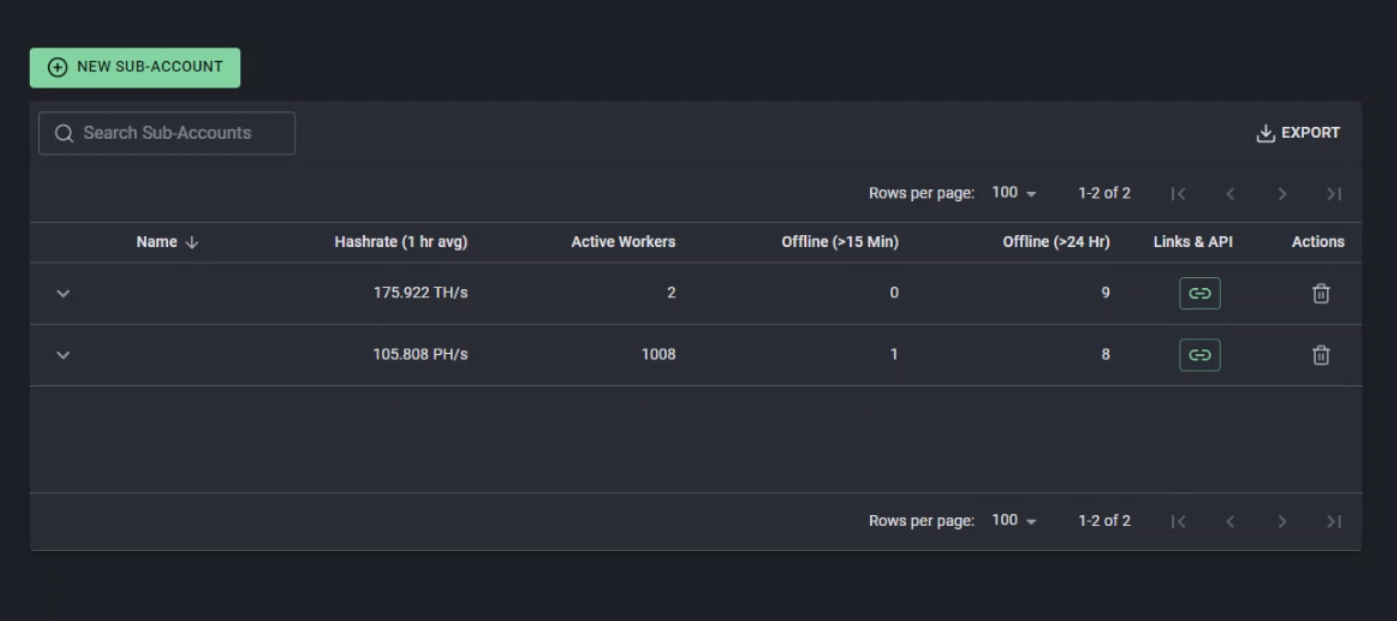Open Links & API for 175.922 TH/s row
The image size is (1397, 621).
[1200, 294]
